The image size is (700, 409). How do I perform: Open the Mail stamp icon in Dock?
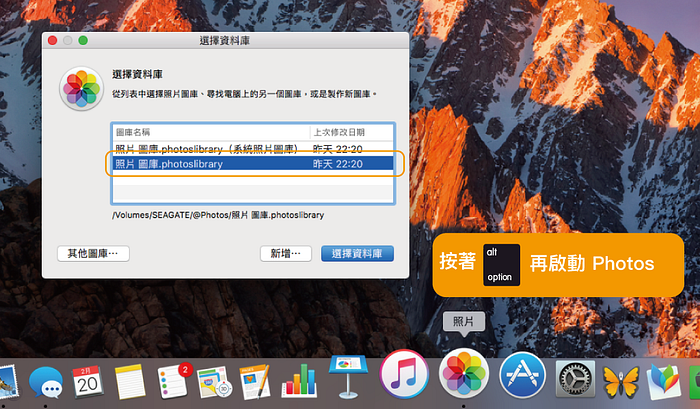click(8, 382)
